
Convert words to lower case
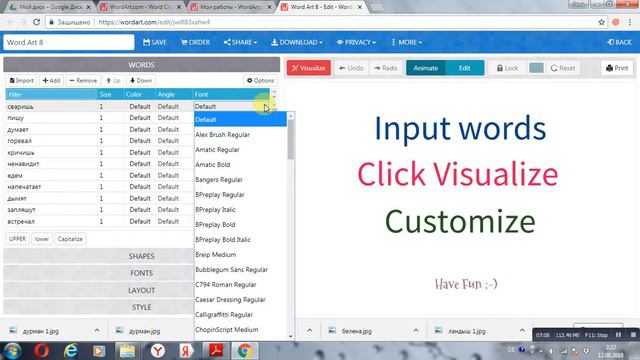pyautogui.click(x=42, y=239)
